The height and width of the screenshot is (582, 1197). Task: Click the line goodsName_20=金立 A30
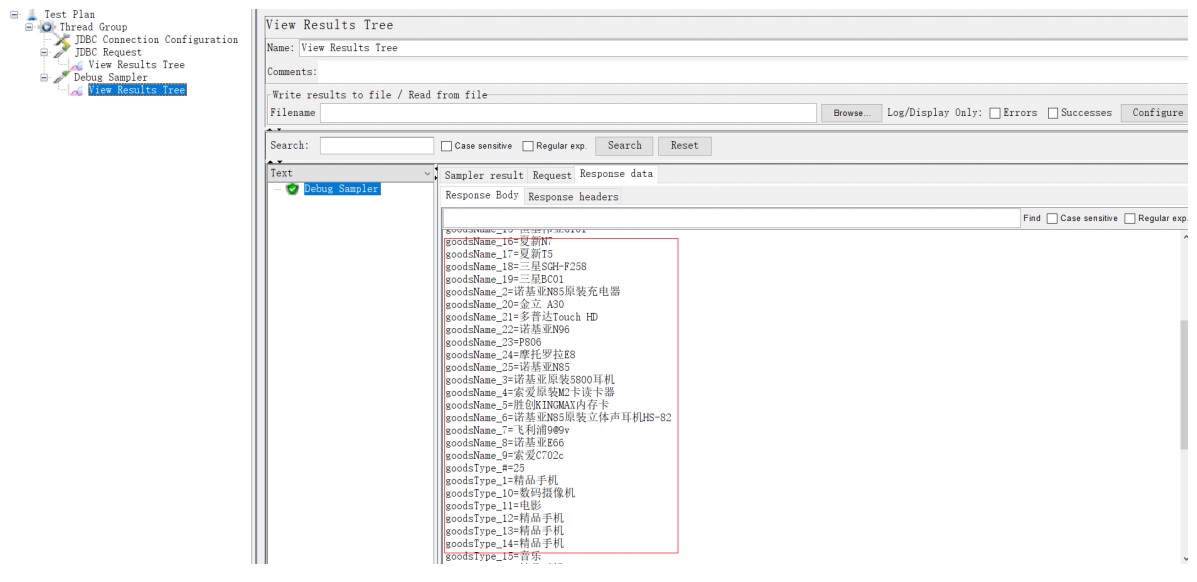pos(505,304)
